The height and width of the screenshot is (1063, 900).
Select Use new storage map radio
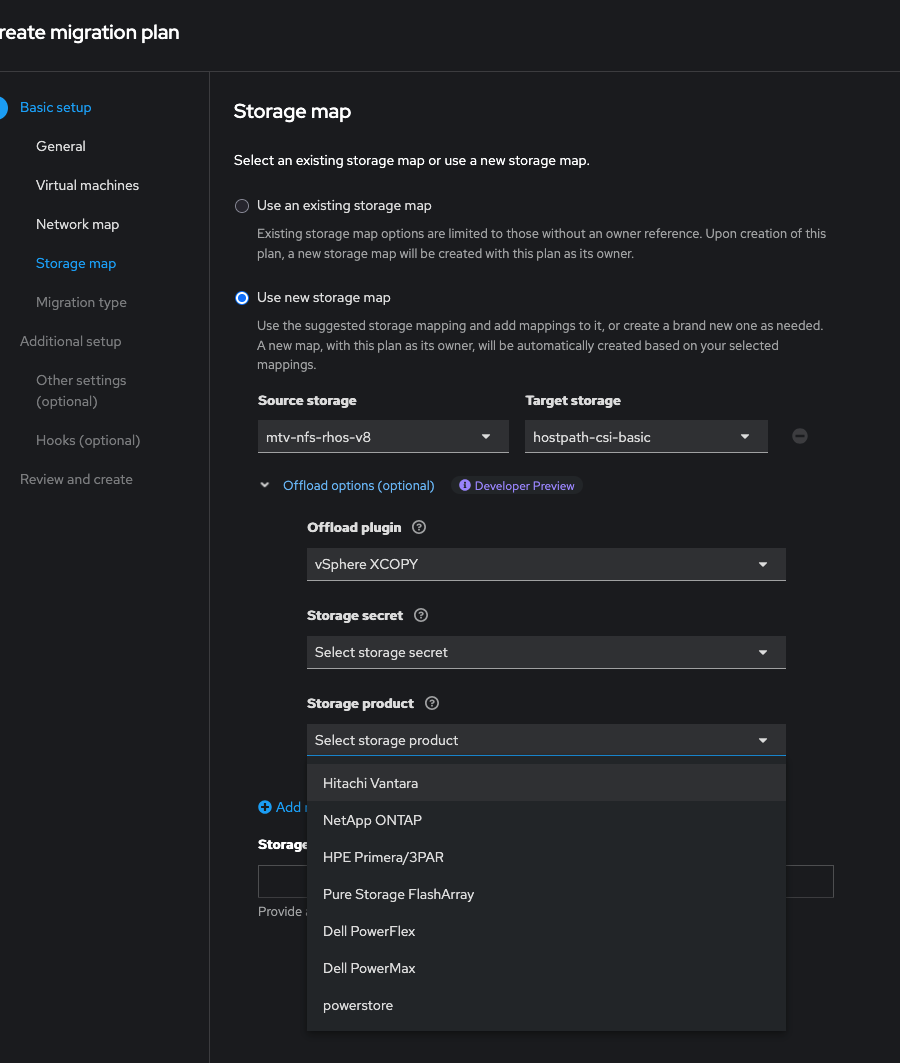[x=242, y=298]
